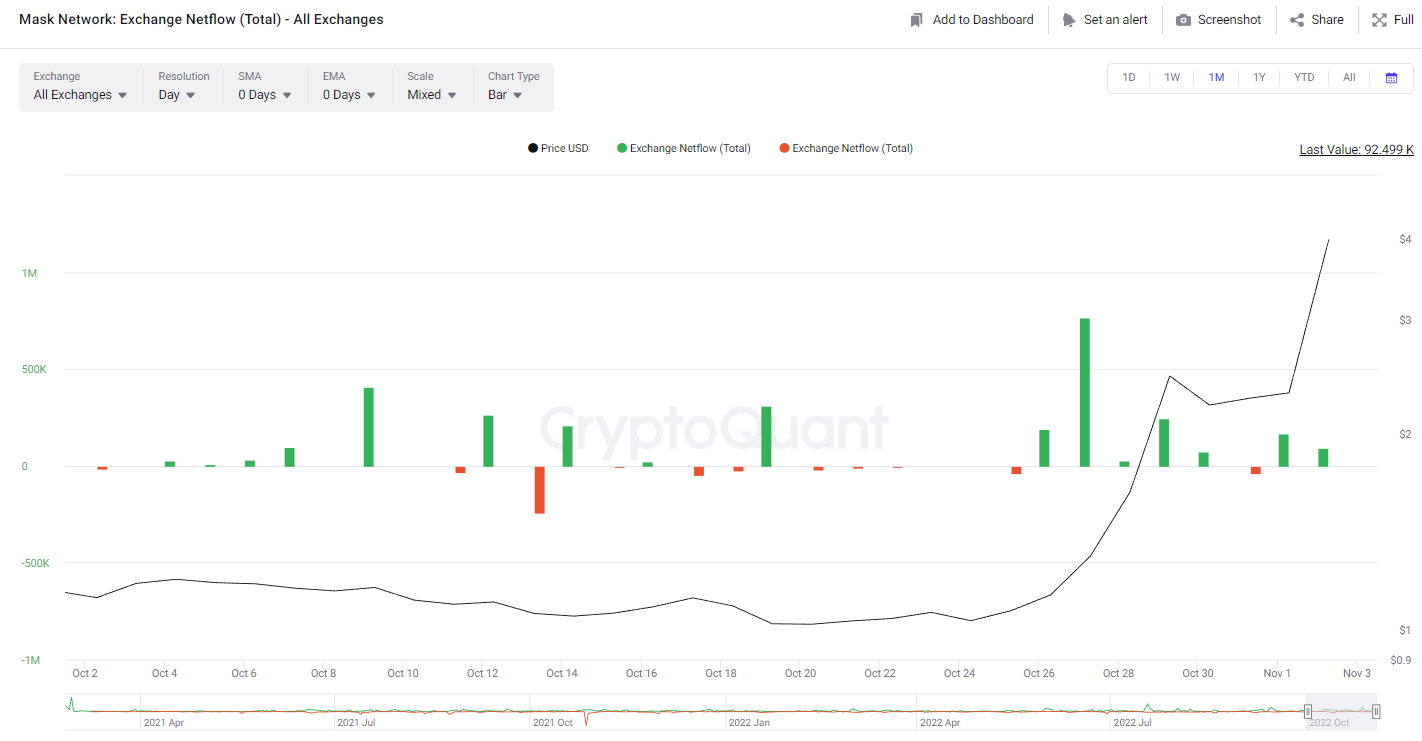The image size is (1422, 741).
Task: Select the 1W time range tab
Action: (x=1172, y=78)
